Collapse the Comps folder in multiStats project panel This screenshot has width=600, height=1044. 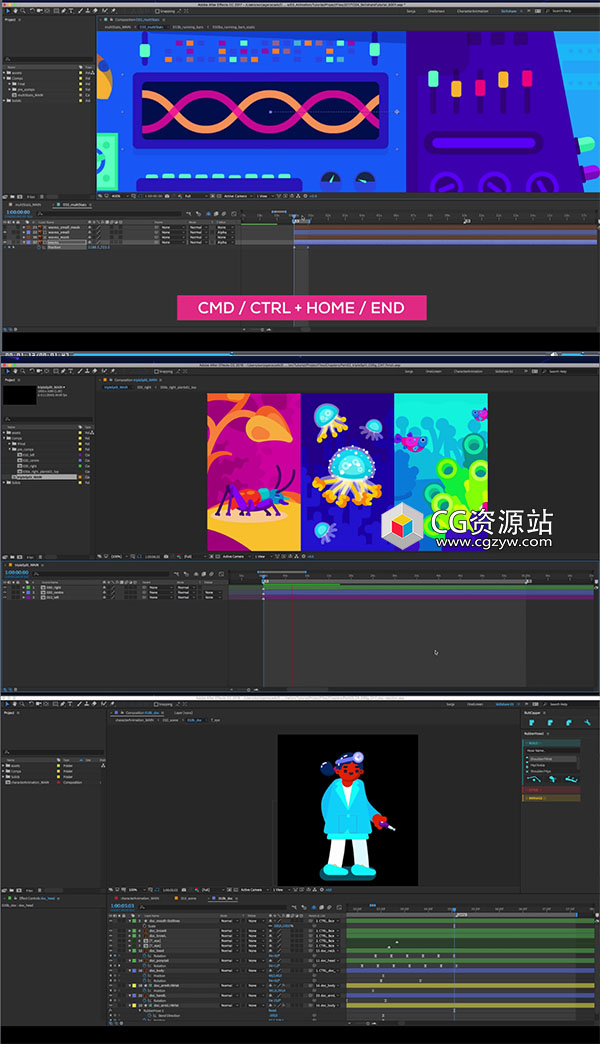point(4,78)
